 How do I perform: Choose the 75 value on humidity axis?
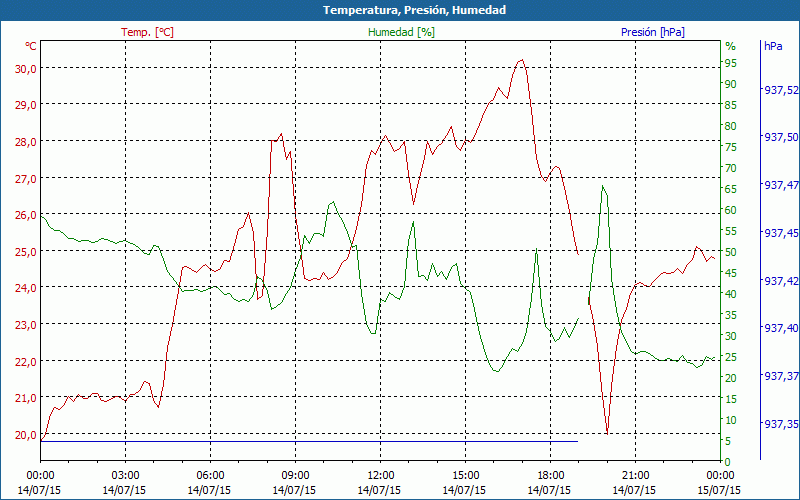(x=731, y=147)
